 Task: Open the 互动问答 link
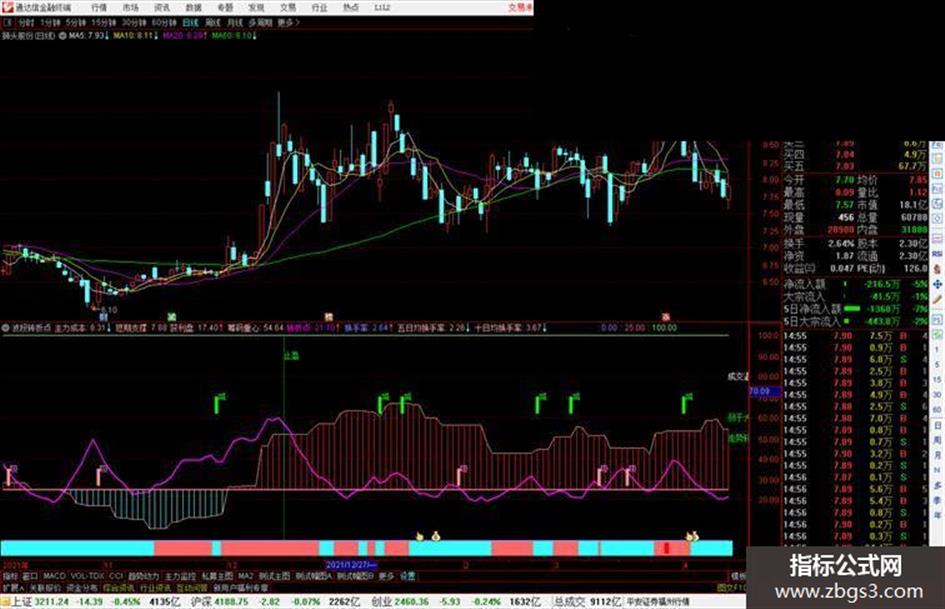click(192, 587)
